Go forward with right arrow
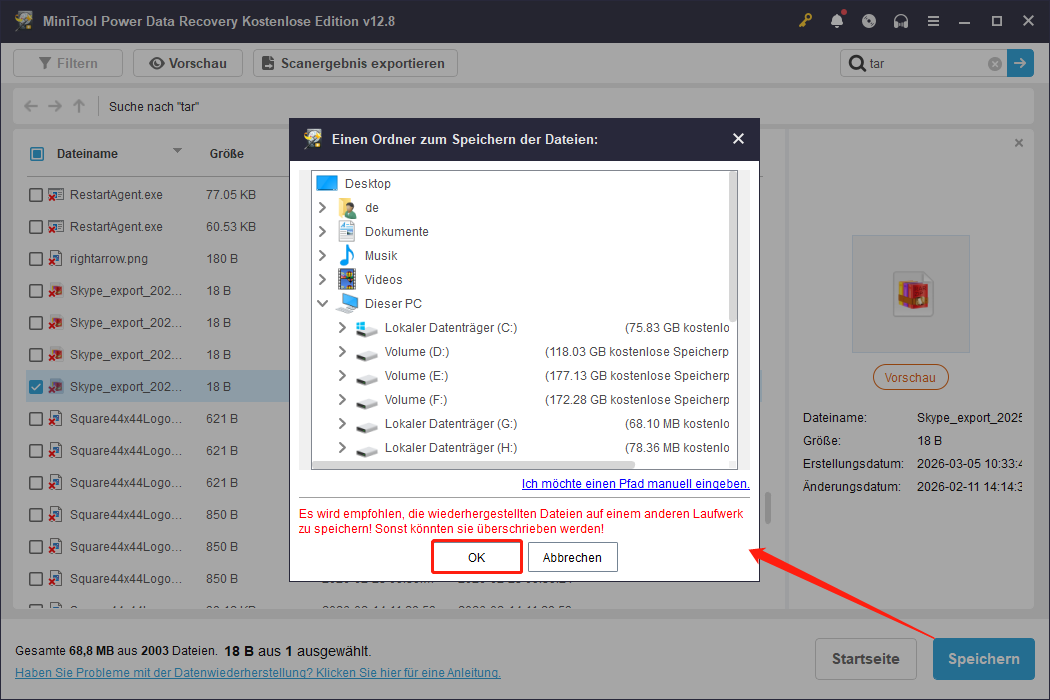 [x=55, y=106]
